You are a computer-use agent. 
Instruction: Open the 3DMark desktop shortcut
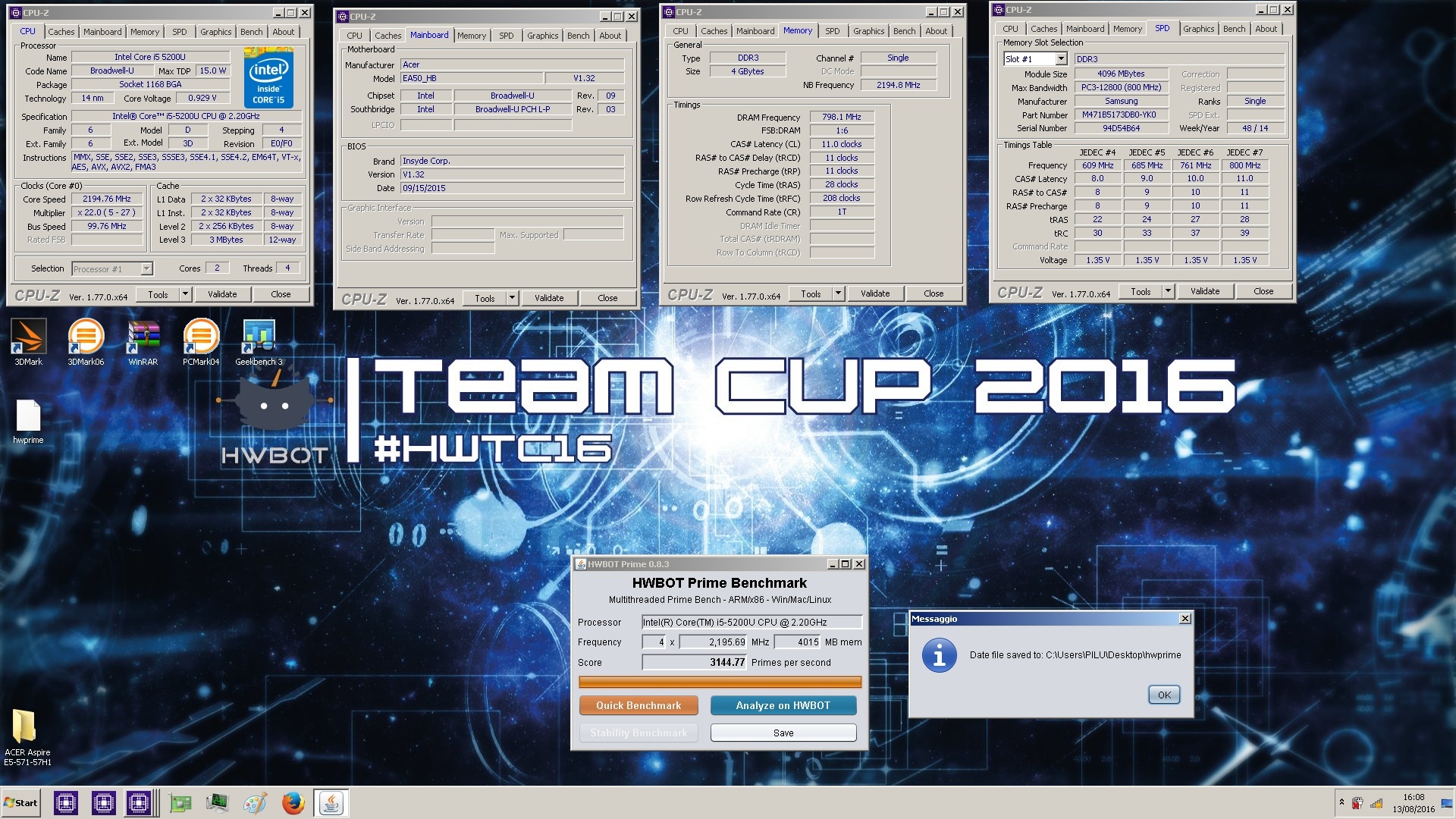pos(28,343)
